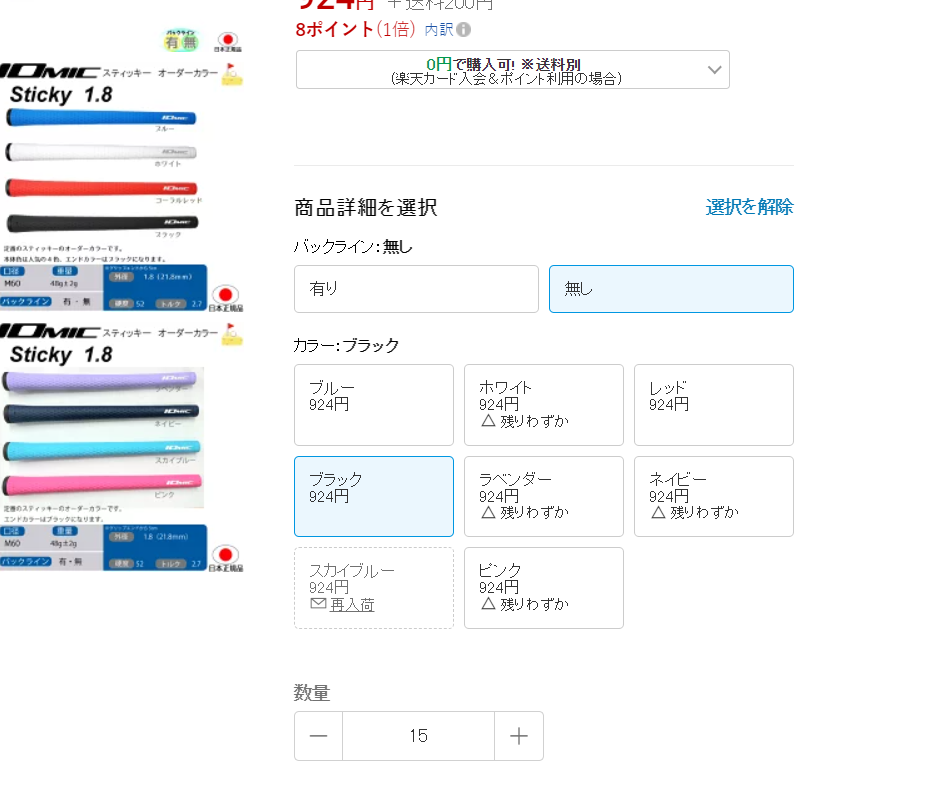Image resolution: width=942 pixels, height=788 pixels.
Task: Select the ピンク color option
Action: [x=543, y=587]
